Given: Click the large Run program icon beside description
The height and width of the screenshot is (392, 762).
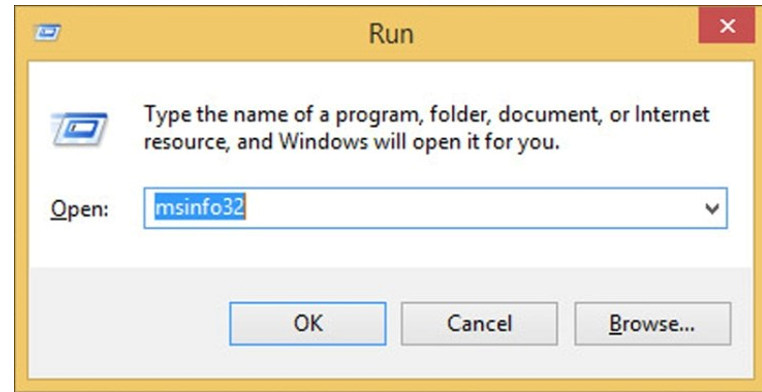Looking at the screenshot, I should point(79,129).
